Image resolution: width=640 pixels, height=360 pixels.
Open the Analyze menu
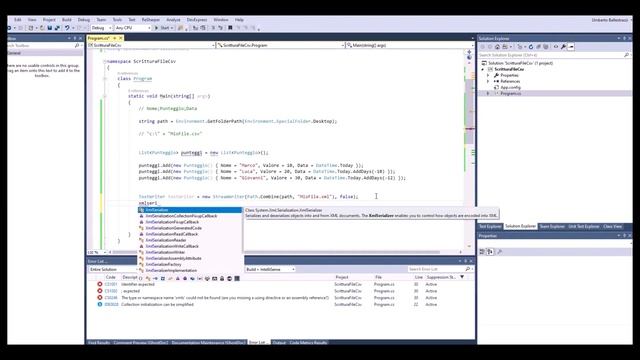[x=173, y=20]
